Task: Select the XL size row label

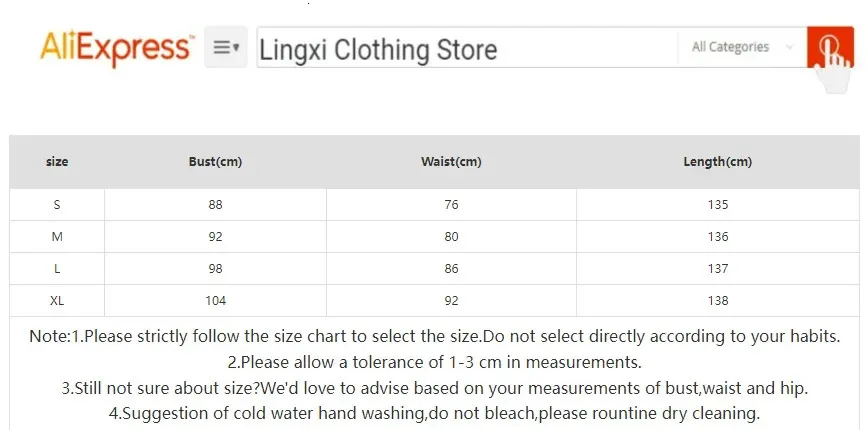Action: click(57, 301)
